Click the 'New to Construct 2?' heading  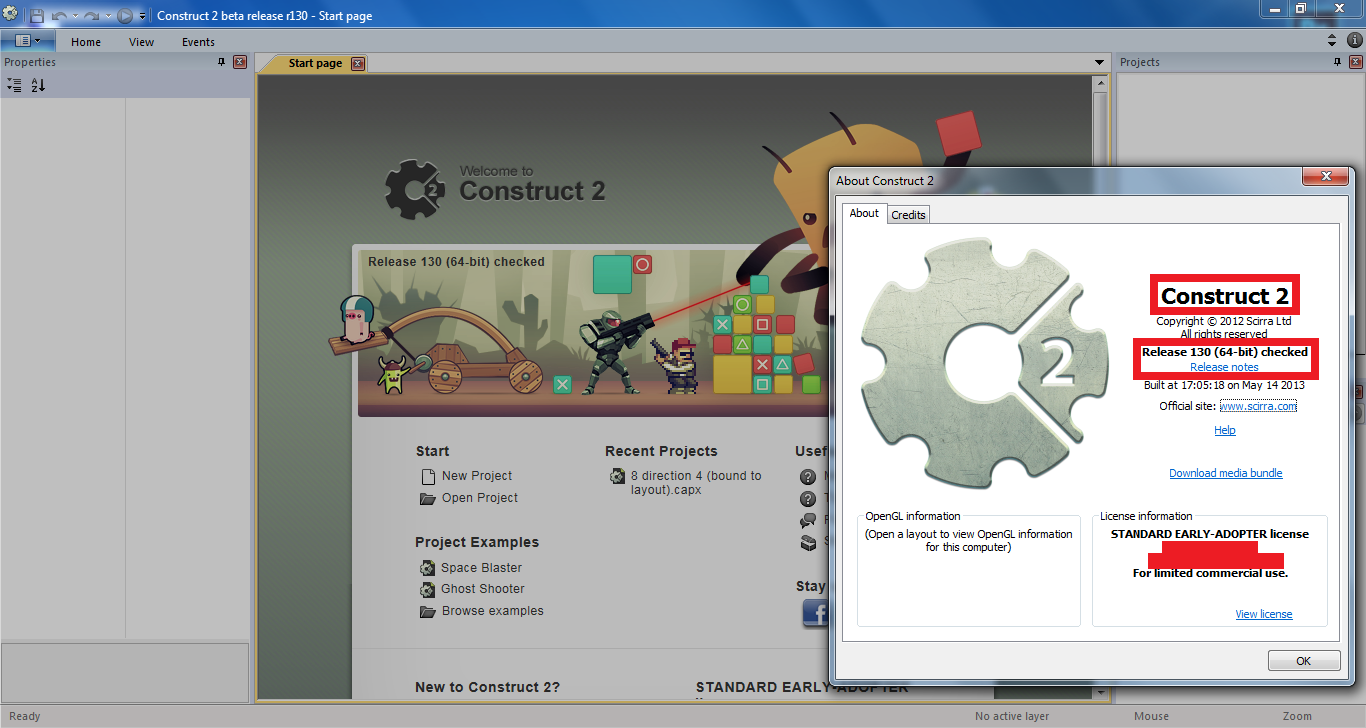pyautogui.click(x=488, y=687)
